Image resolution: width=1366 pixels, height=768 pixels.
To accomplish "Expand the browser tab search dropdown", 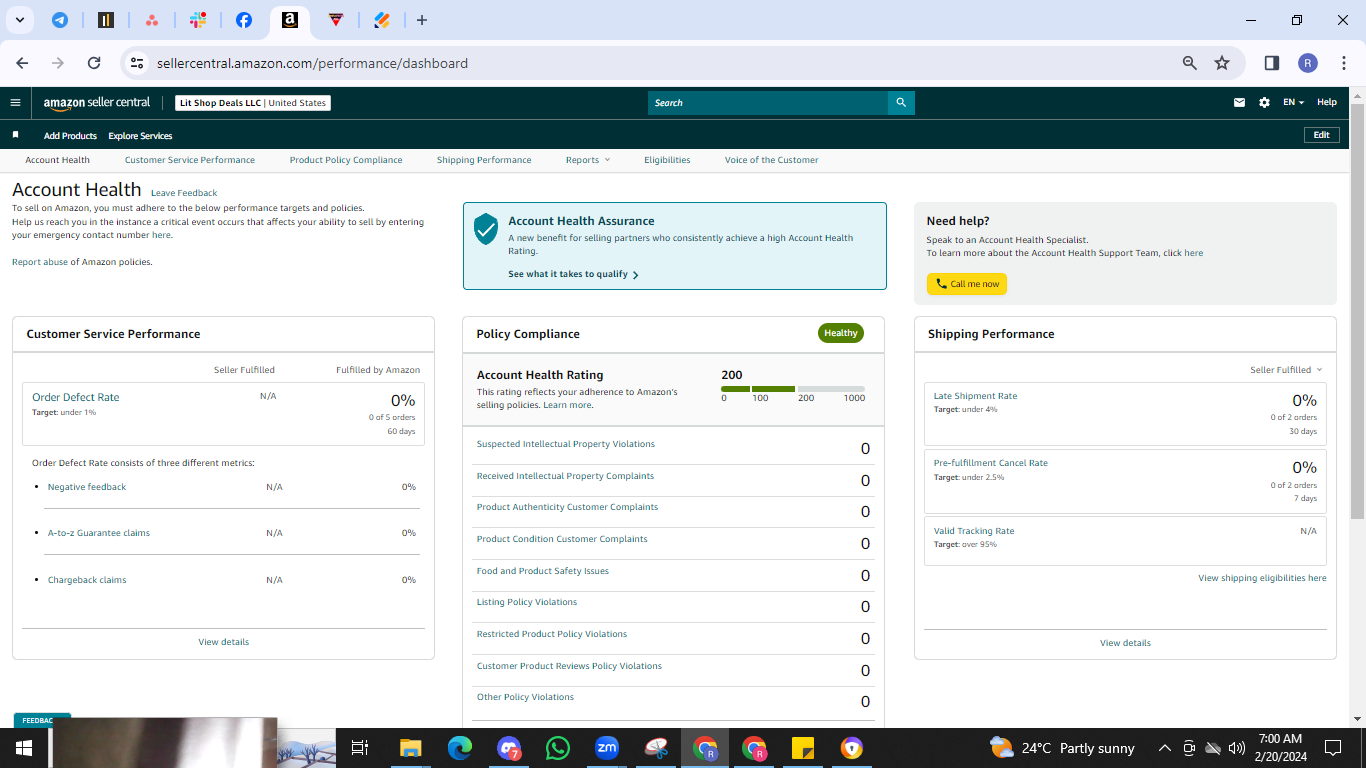I will [19, 20].
